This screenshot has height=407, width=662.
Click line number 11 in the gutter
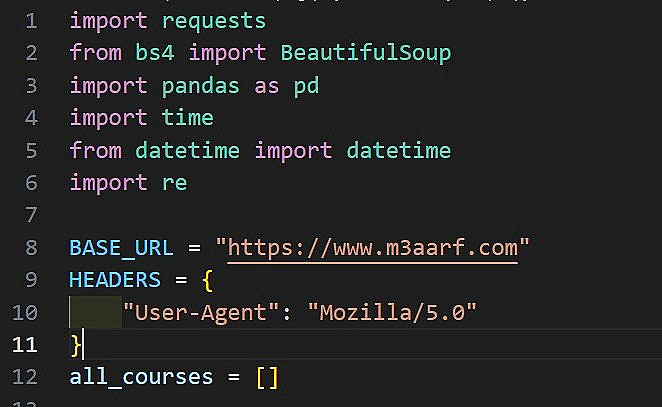click(x=26, y=344)
